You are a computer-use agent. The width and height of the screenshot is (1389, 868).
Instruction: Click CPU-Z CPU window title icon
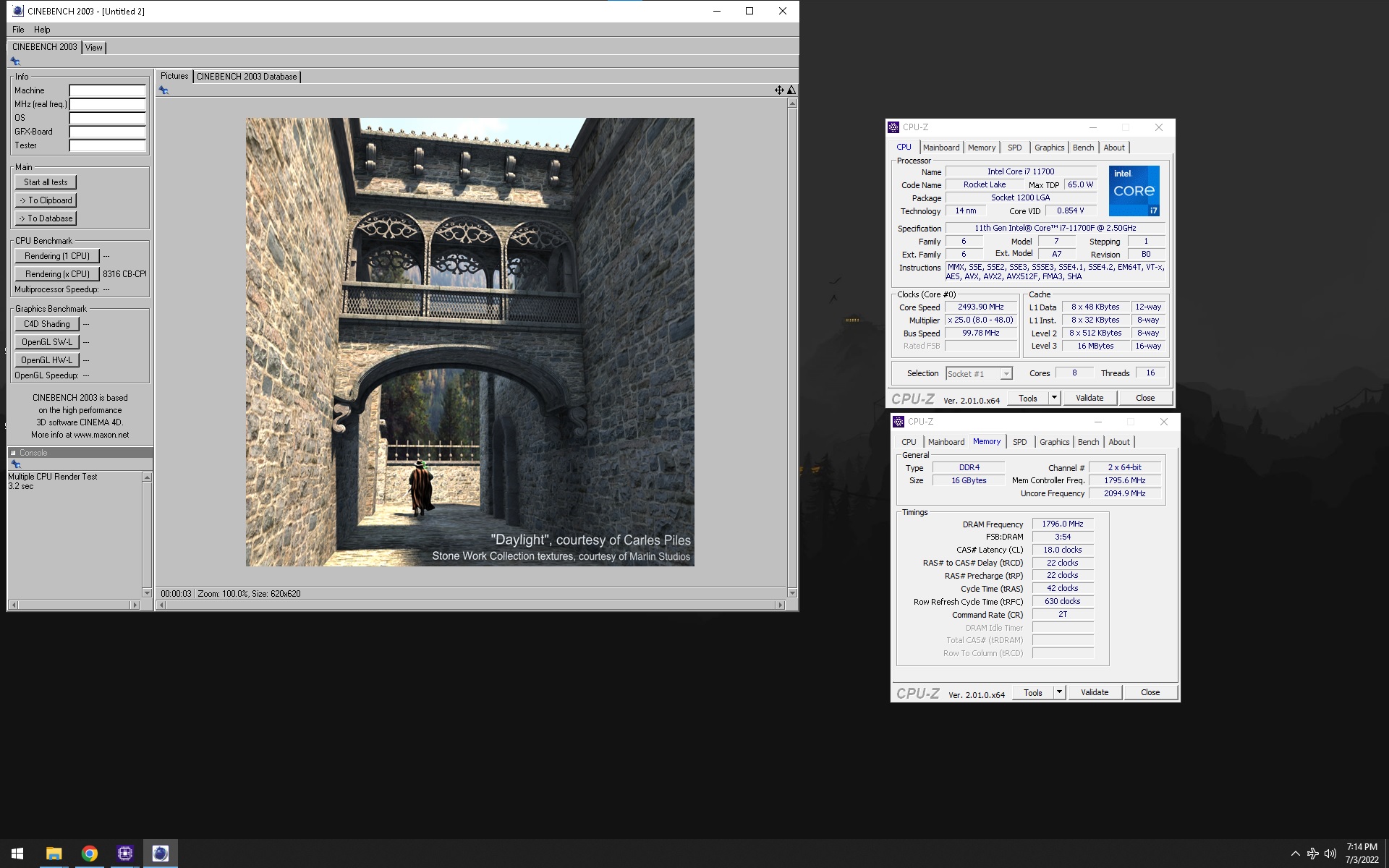point(893,127)
